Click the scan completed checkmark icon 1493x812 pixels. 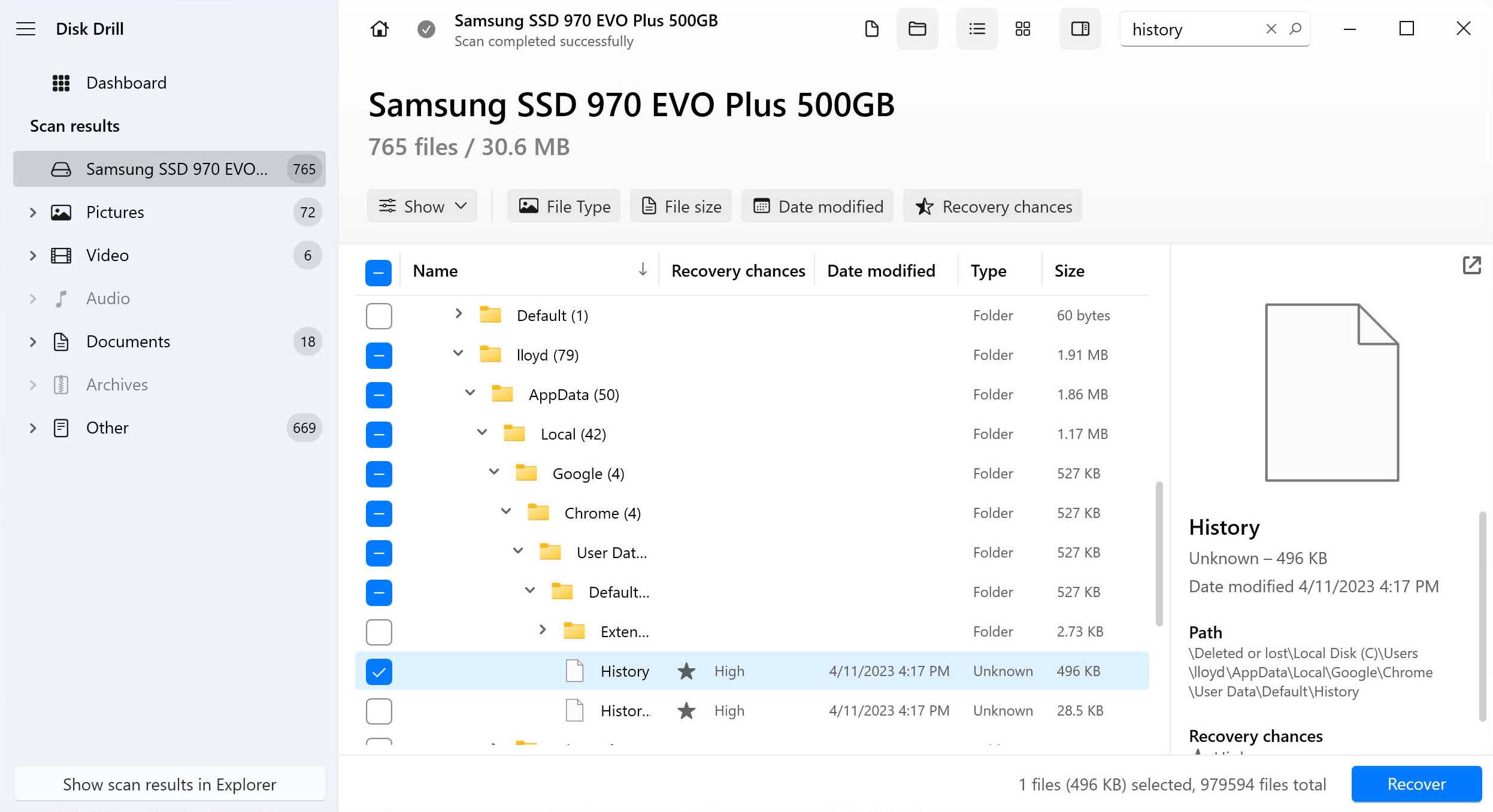[x=426, y=29]
